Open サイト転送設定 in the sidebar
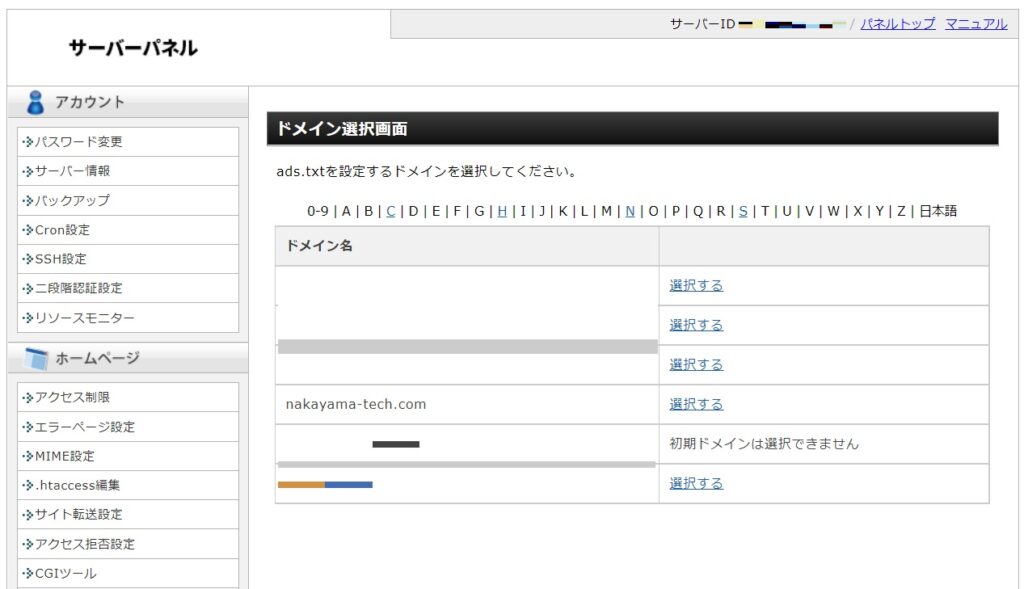The width and height of the screenshot is (1024, 589). [x=79, y=514]
